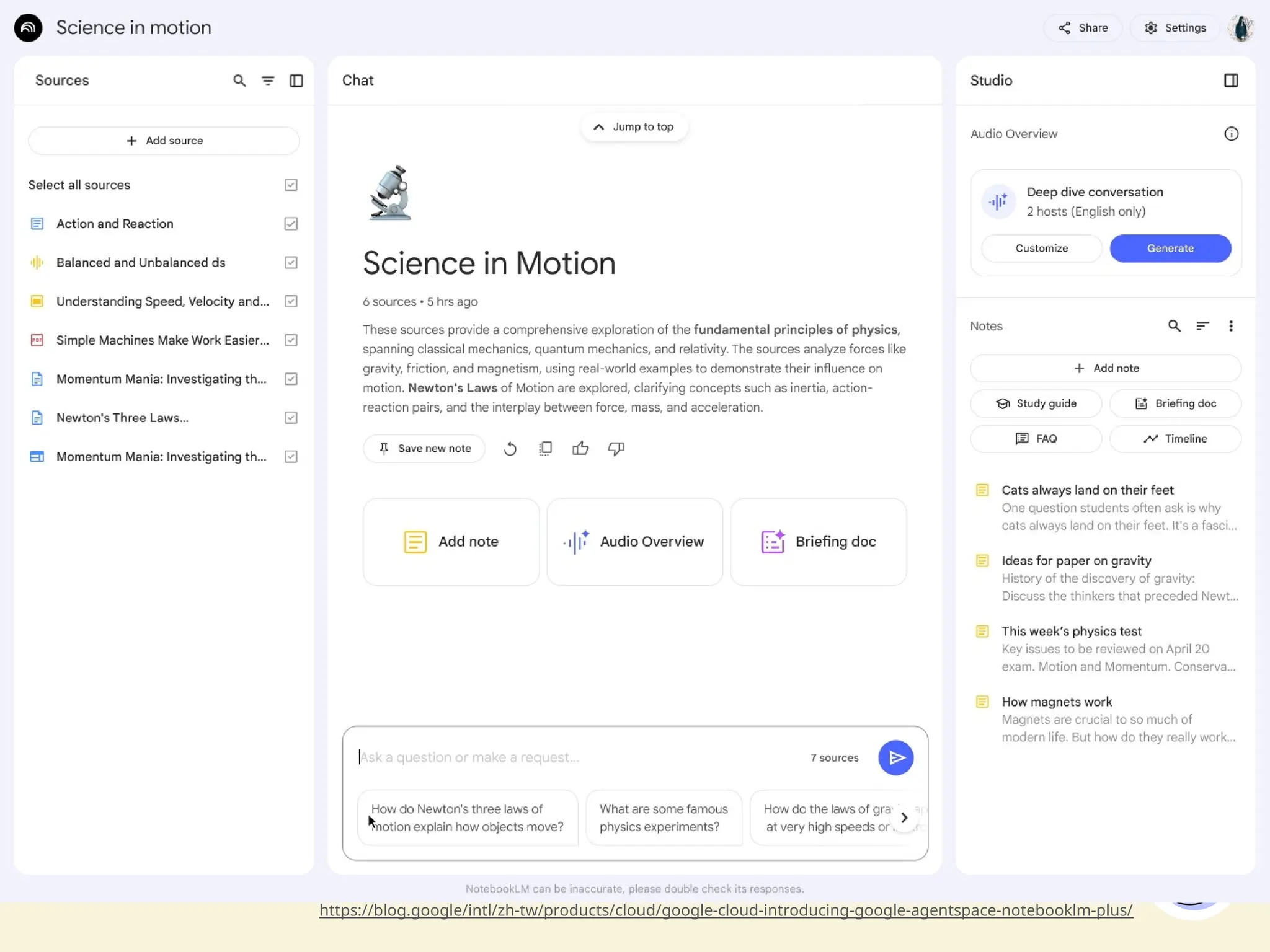Click the 7 sources indicator
This screenshot has width=1270, height=952.
pos(834,757)
